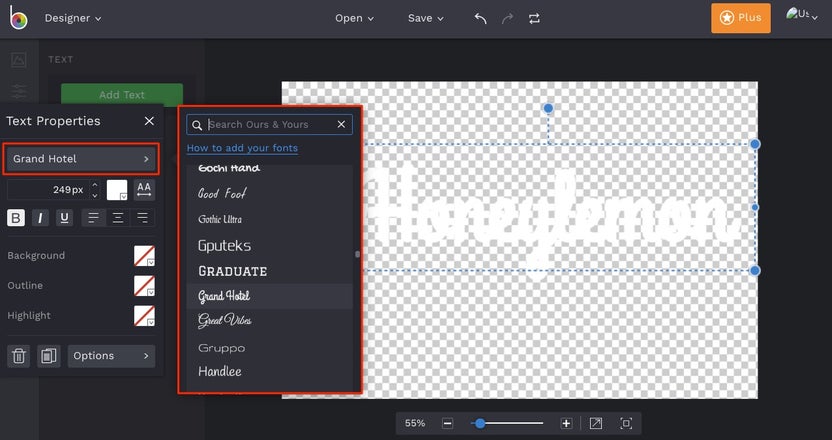Click the zoom slider handle

(480, 423)
